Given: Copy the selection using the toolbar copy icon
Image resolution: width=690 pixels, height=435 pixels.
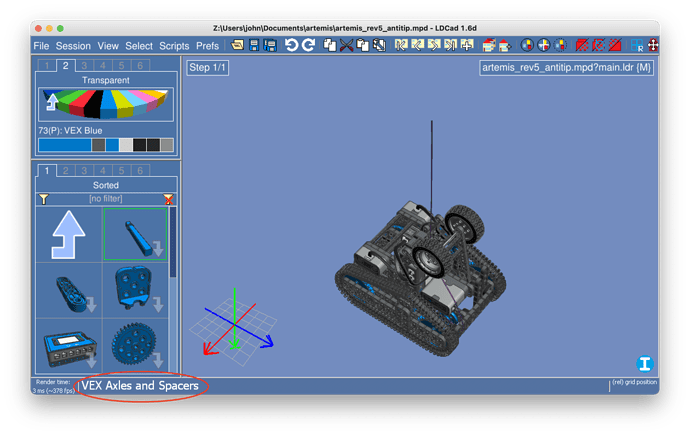Looking at the screenshot, I should pos(330,45).
